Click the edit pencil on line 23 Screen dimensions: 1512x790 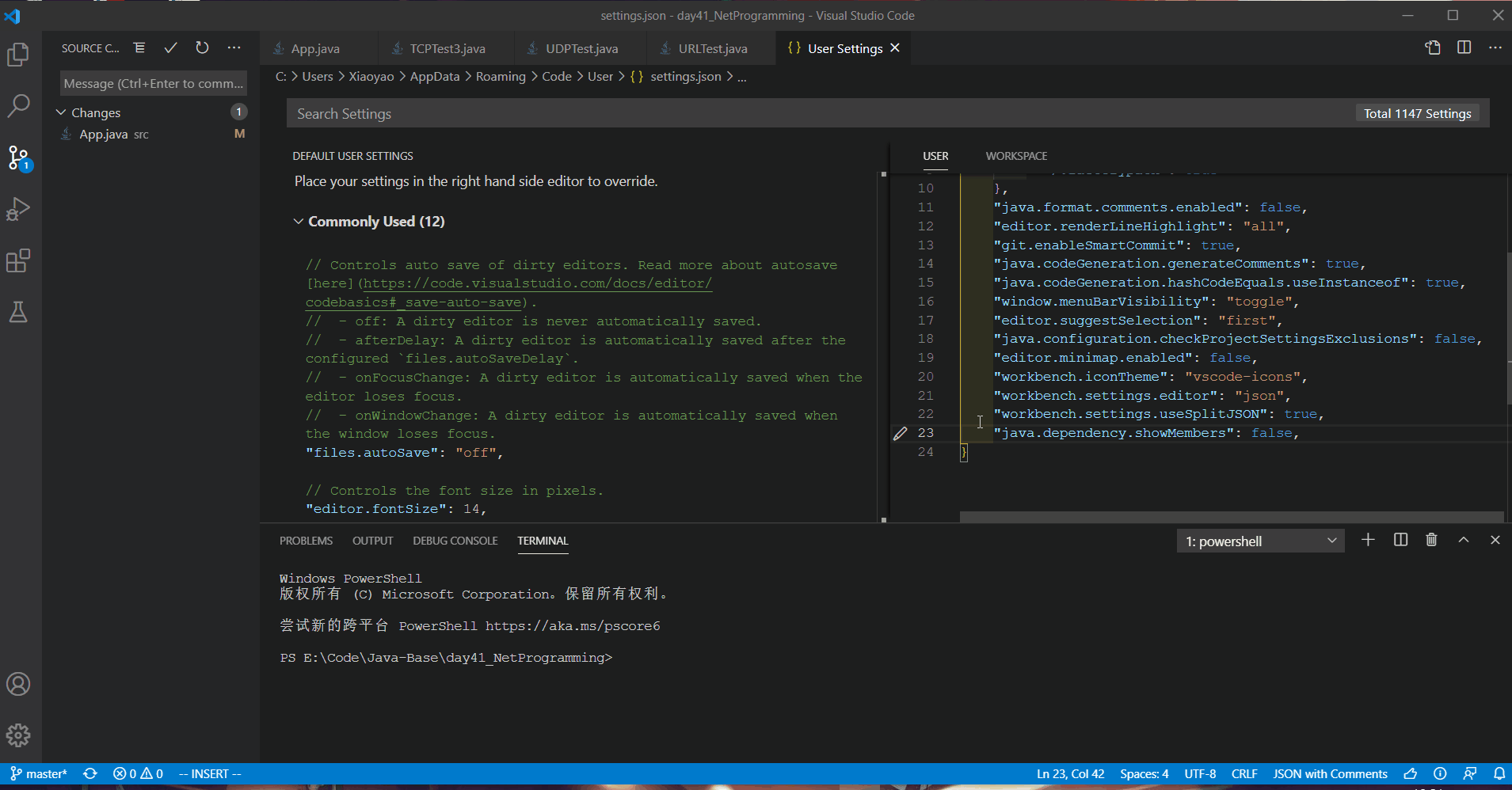click(x=900, y=433)
